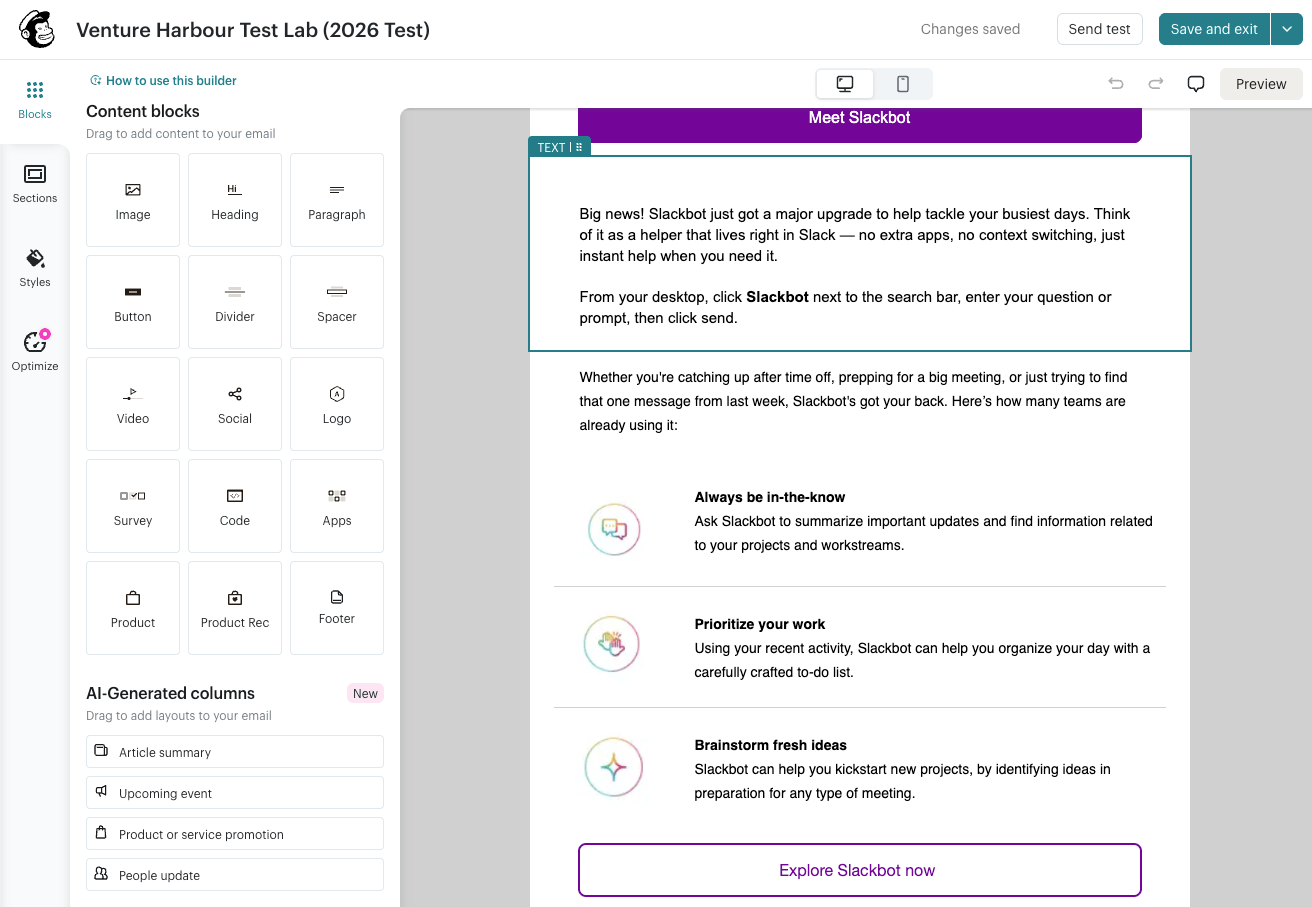Click the 'Brainstorm fresh ideas' heading

[x=771, y=745]
